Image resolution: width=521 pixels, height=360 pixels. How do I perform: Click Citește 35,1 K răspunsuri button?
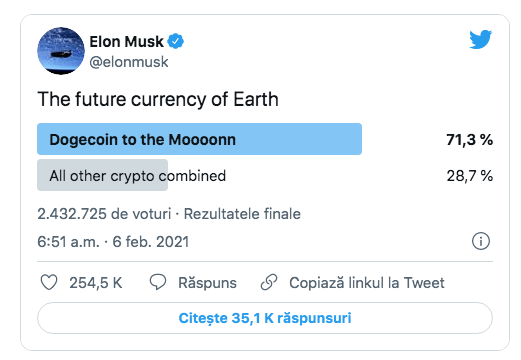pos(265,318)
